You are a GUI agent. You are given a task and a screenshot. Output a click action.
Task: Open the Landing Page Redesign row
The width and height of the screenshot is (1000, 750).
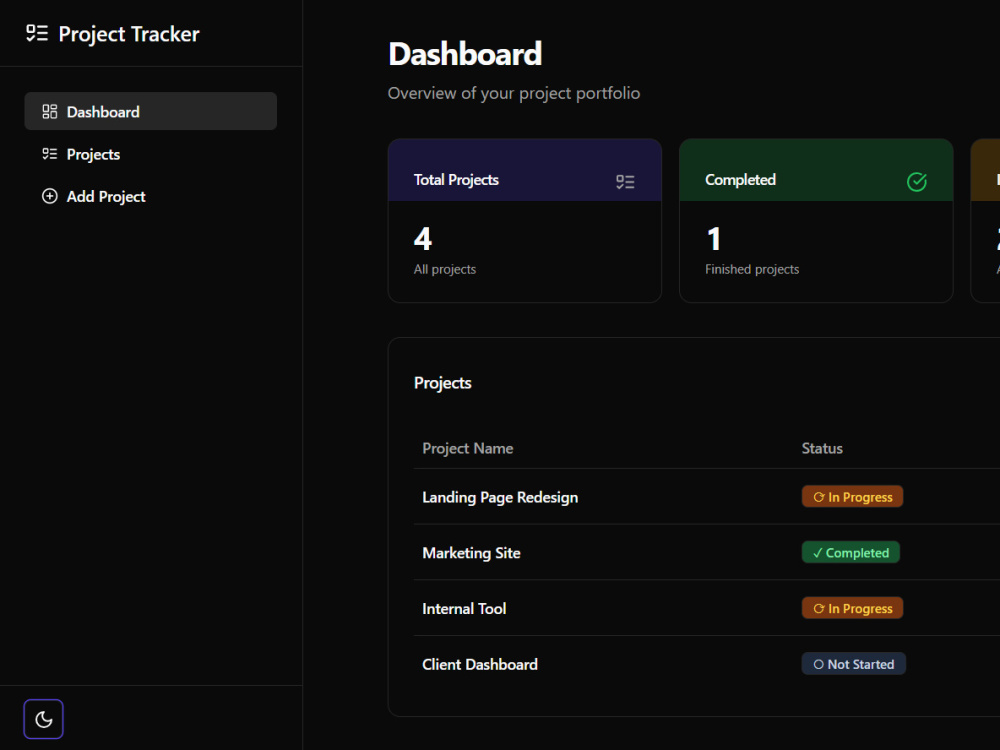point(707,497)
